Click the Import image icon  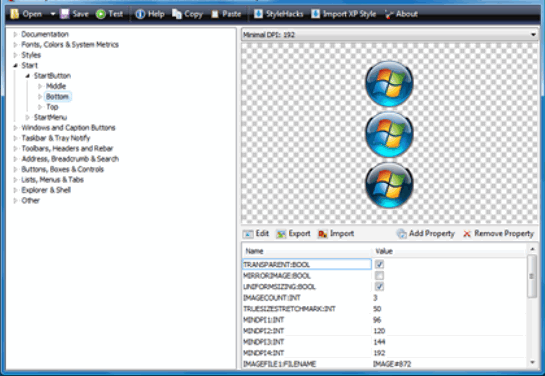click(323, 234)
